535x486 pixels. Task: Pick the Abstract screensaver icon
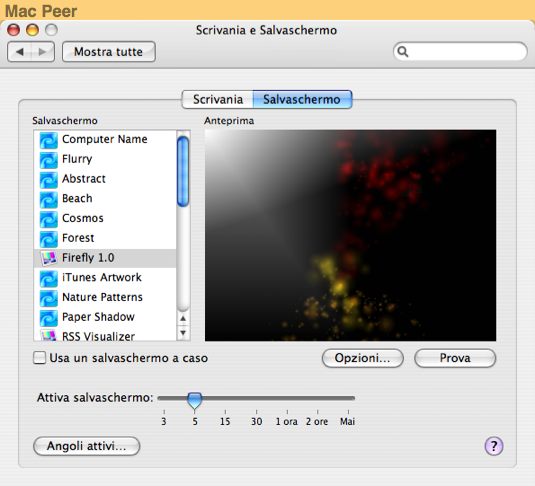point(48,180)
